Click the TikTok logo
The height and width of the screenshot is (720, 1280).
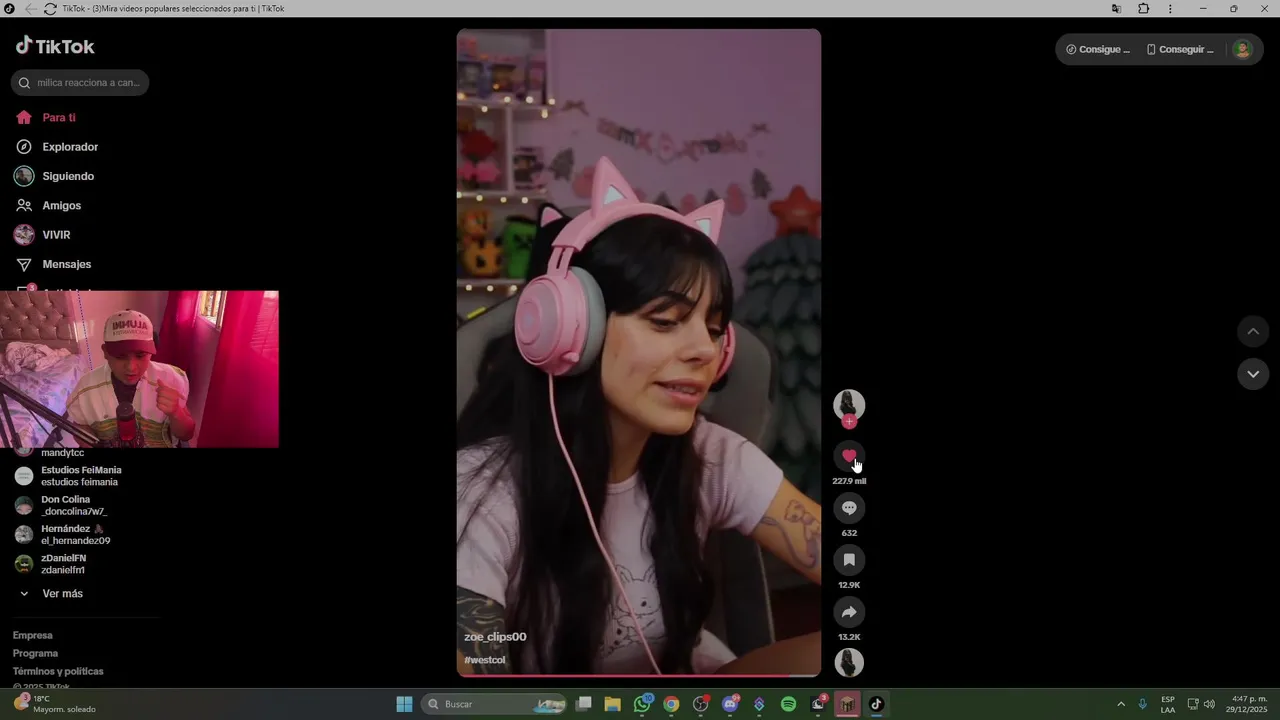tap(55, 46)
